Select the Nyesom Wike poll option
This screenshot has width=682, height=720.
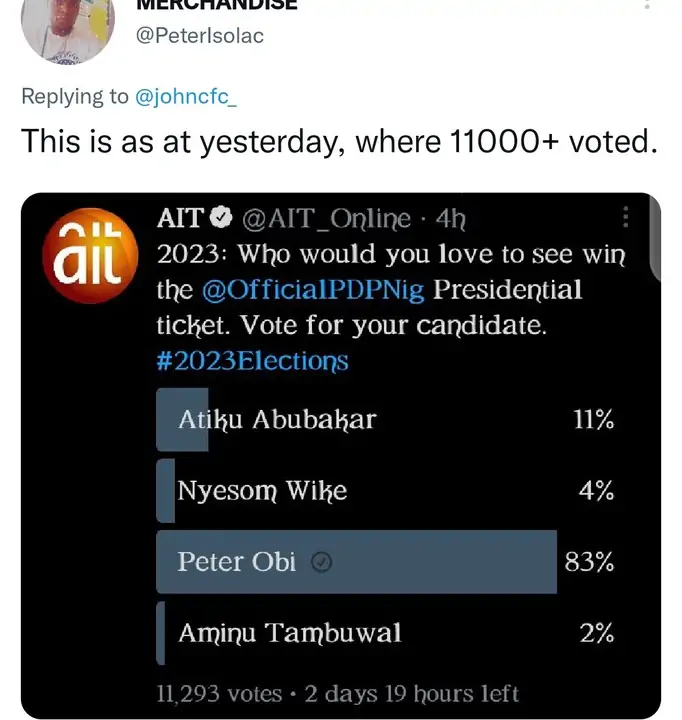(262, 491)
